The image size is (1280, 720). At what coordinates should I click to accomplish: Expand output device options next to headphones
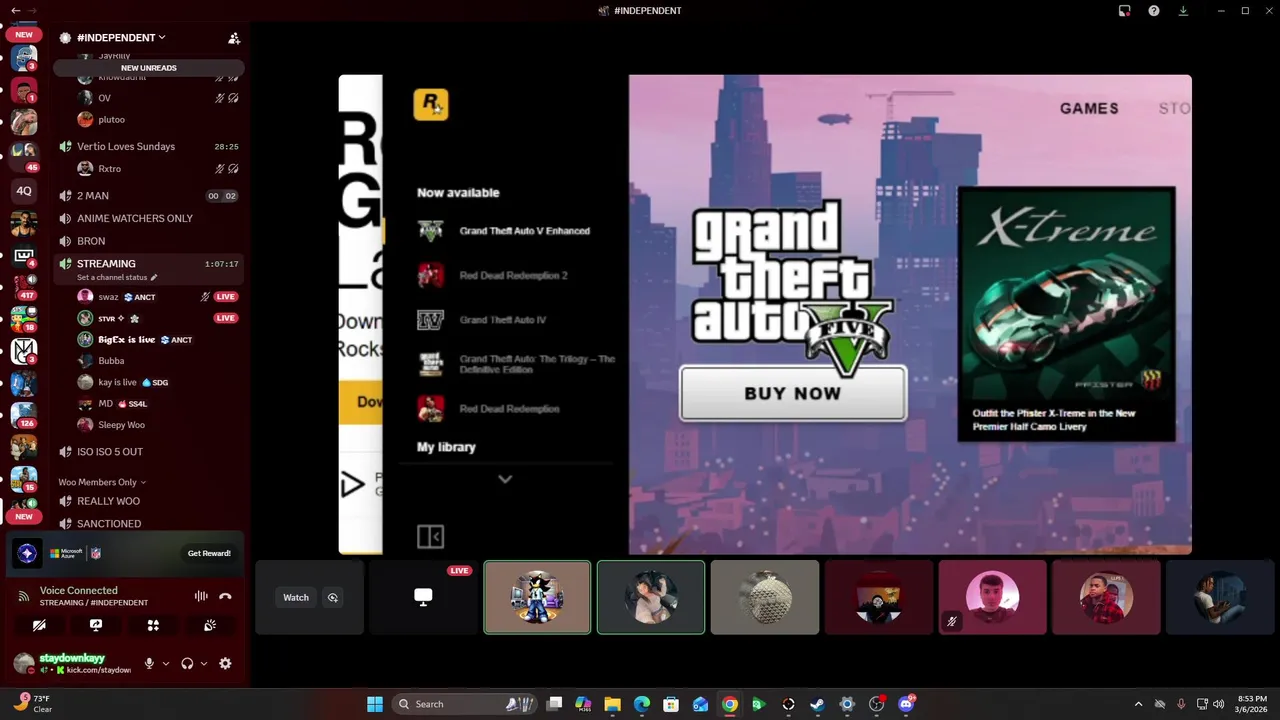coord(204,663)
